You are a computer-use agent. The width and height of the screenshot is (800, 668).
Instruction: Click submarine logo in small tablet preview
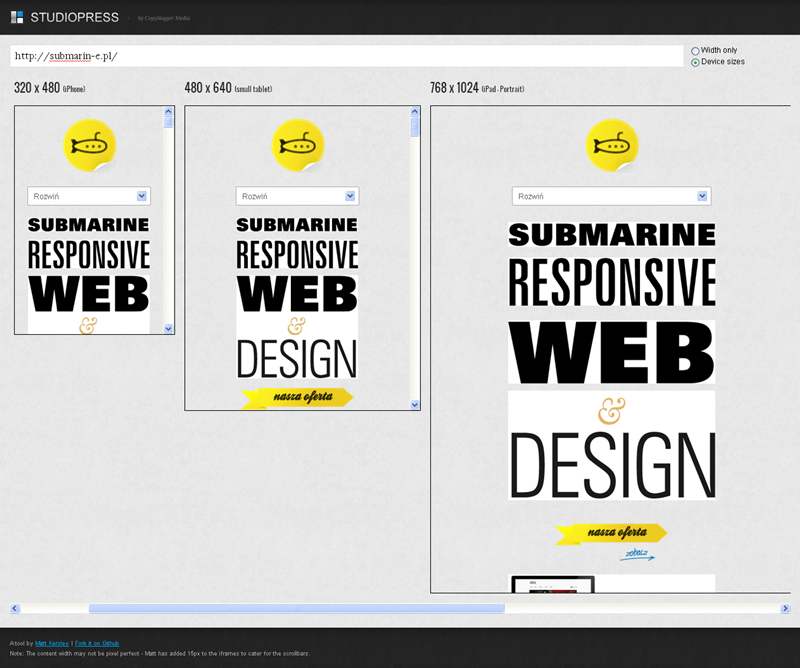tap(298, 146)
